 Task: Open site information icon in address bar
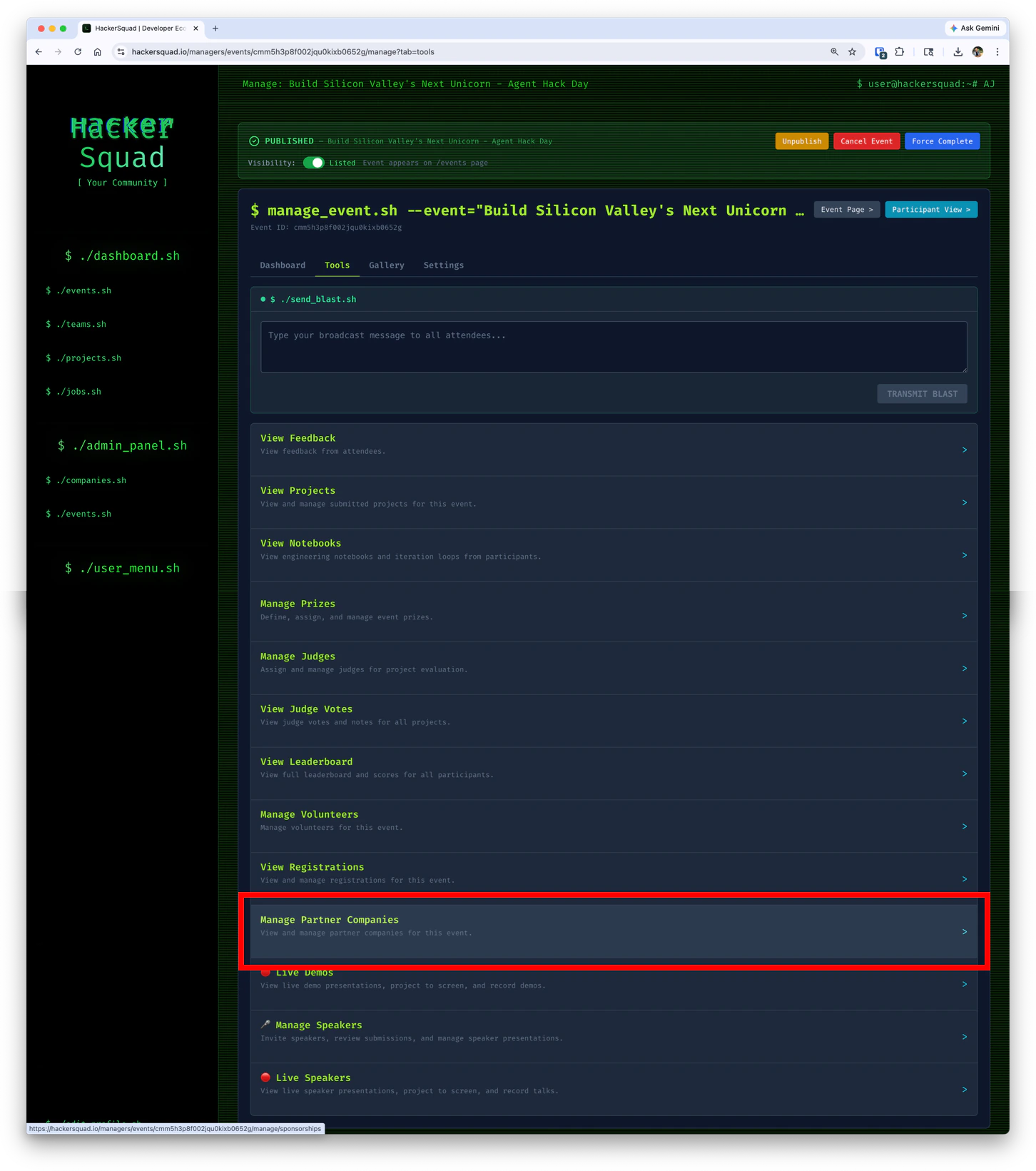pyautogui.click(x=121, y=52)
